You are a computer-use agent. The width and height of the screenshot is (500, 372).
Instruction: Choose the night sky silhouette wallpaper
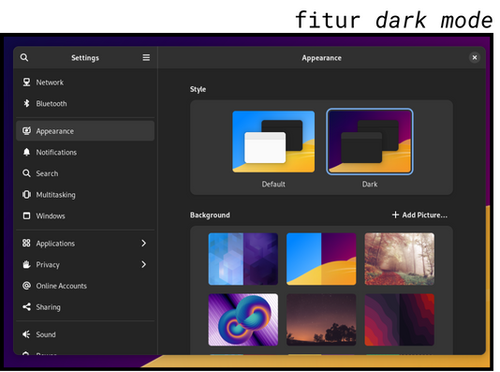[x=321, y=320]
